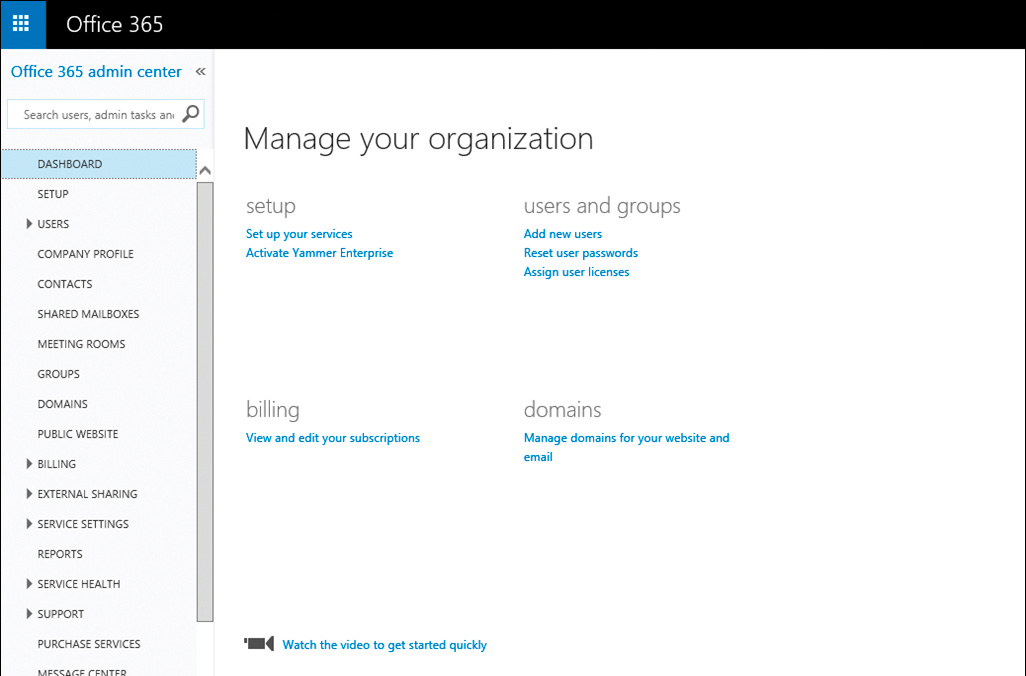The width and height of the screenshot is (1026, 676).
Task: Click 'Reset user passwords' link
Action: [x=580, y=253]
